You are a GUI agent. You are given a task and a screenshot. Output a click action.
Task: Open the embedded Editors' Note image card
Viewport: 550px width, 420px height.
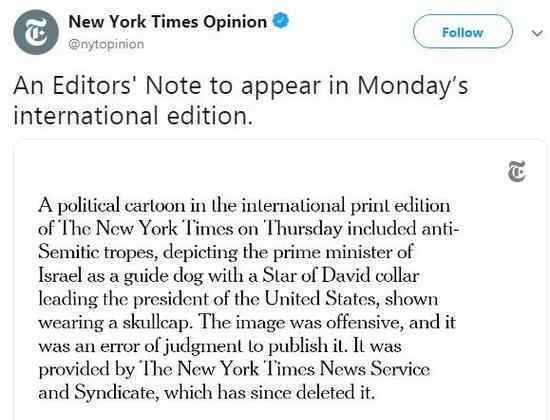click(x=280, y=280)
